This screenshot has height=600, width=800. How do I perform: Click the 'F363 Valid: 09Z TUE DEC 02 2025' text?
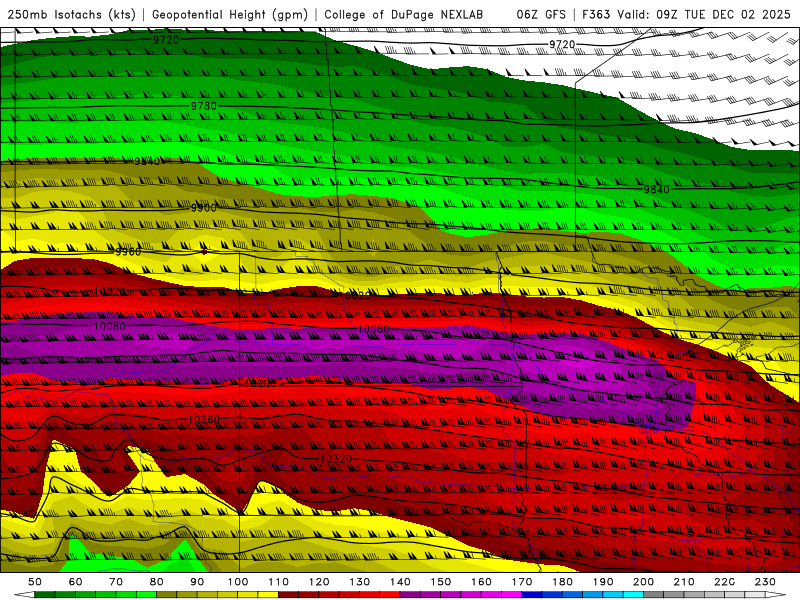686,14
